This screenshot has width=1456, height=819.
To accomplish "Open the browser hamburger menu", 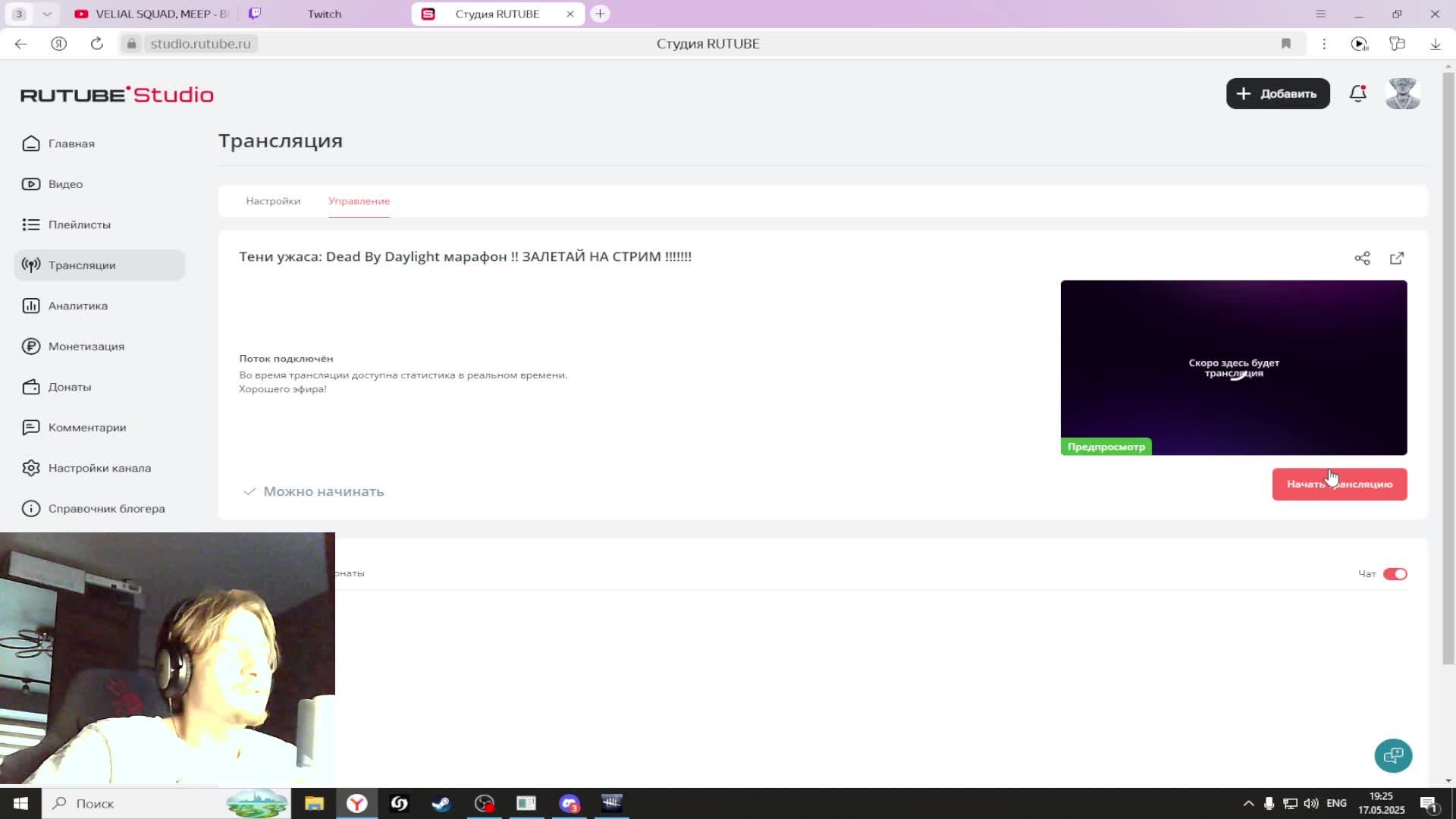I will coord(1320,14).
